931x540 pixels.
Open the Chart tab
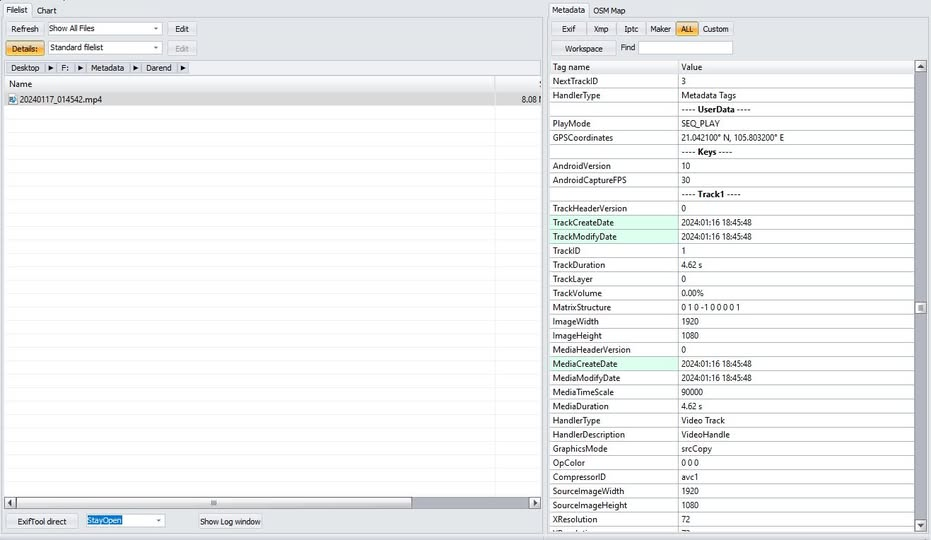tap(47, 10)
